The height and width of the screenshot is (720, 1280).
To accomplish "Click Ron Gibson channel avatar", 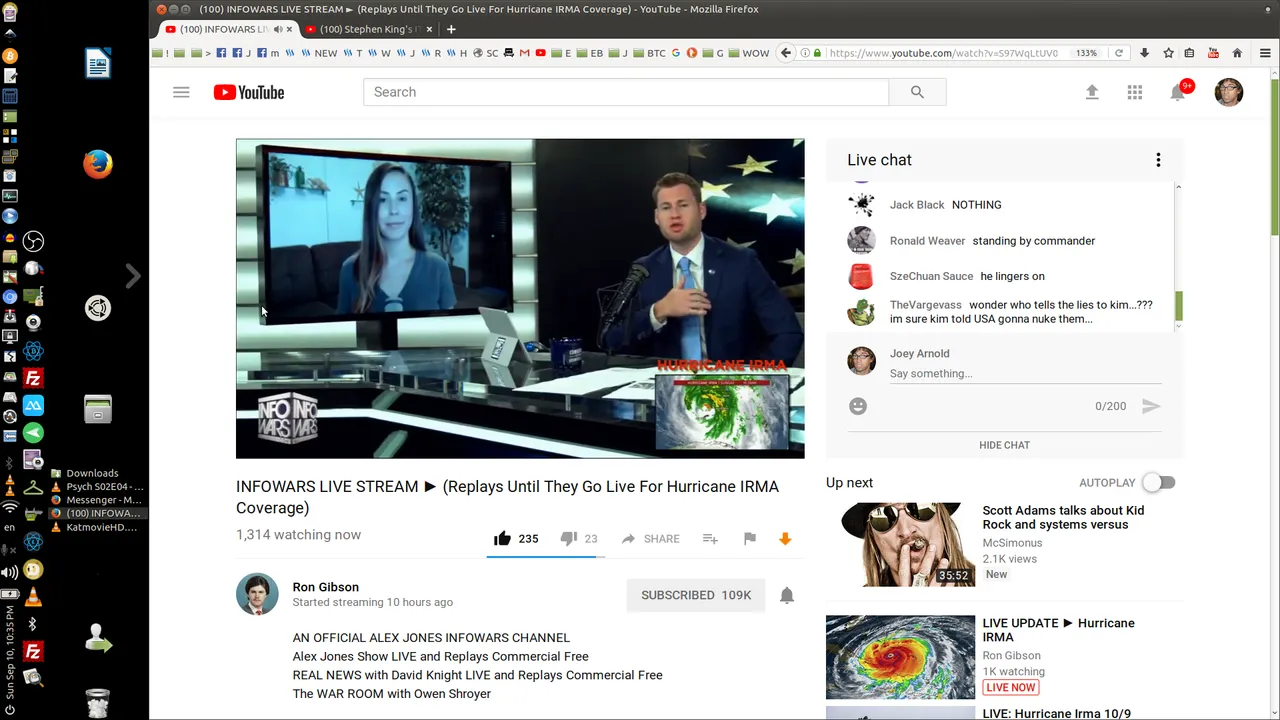I will coord(257,594).
